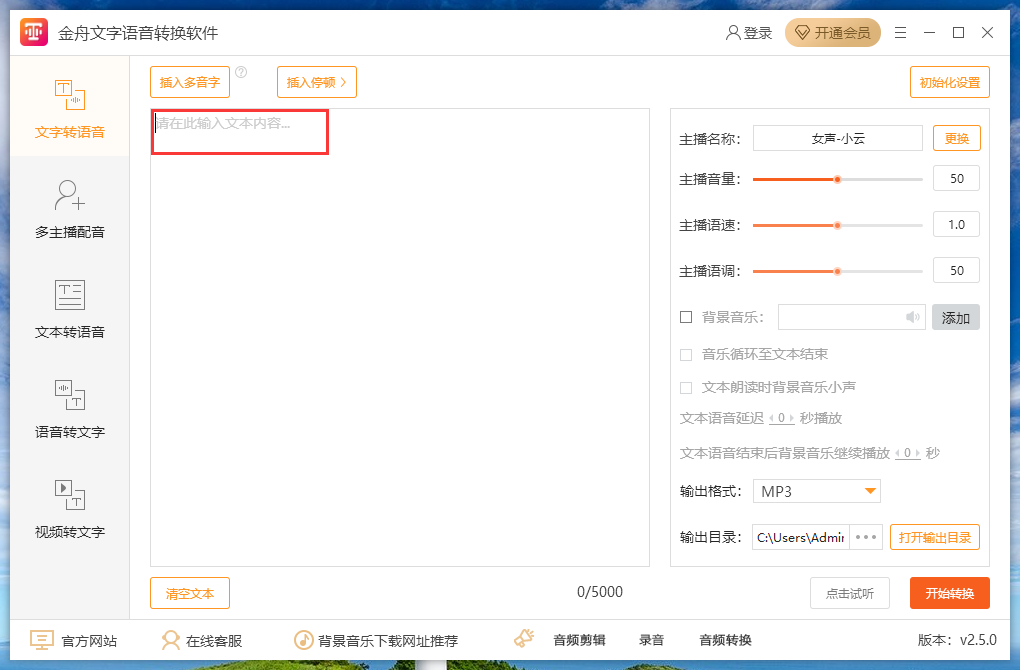Image resolution: width=1020 pixels, height=670 pixels.
Task: Click the 金舟 app logo icon
Action: coord(34,33)
